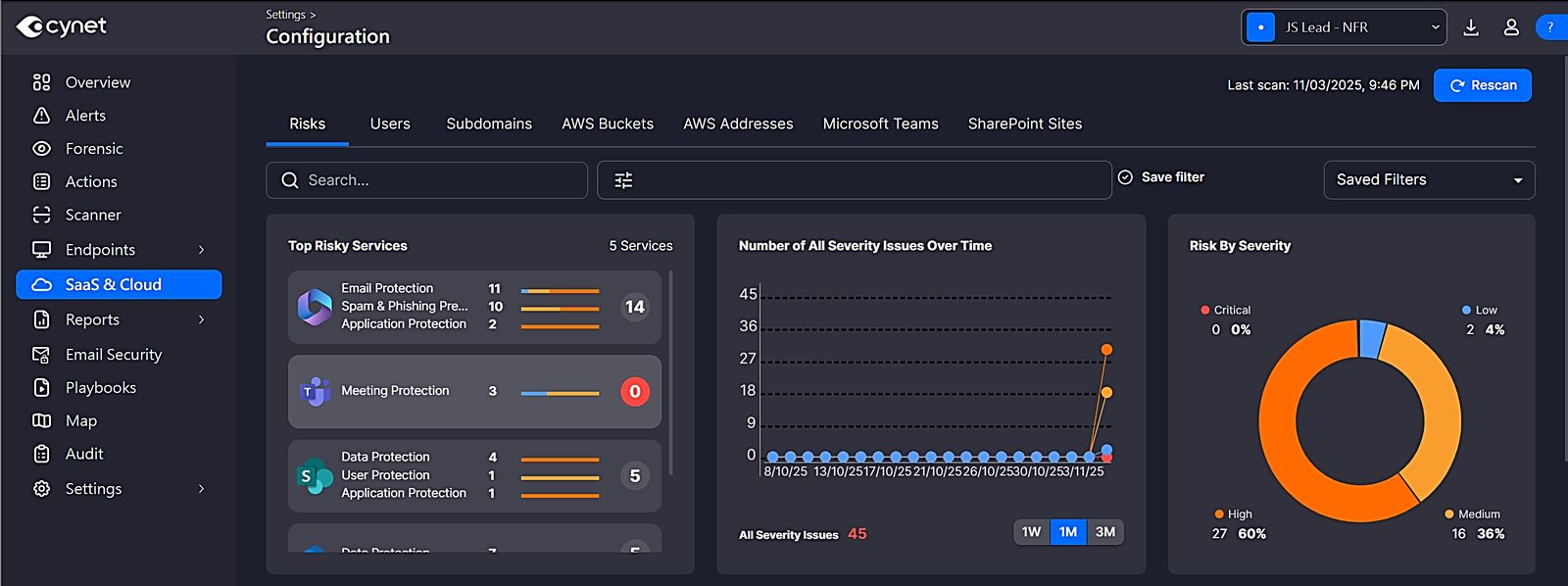The height and width of the screenshot is (586, 1568).
Task: Open the SharePoint Sites tab
Action: coord(1024,124)
